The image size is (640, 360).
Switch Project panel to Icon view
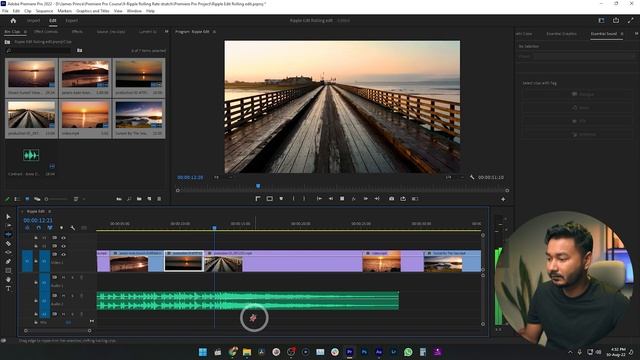click(27, 199)
